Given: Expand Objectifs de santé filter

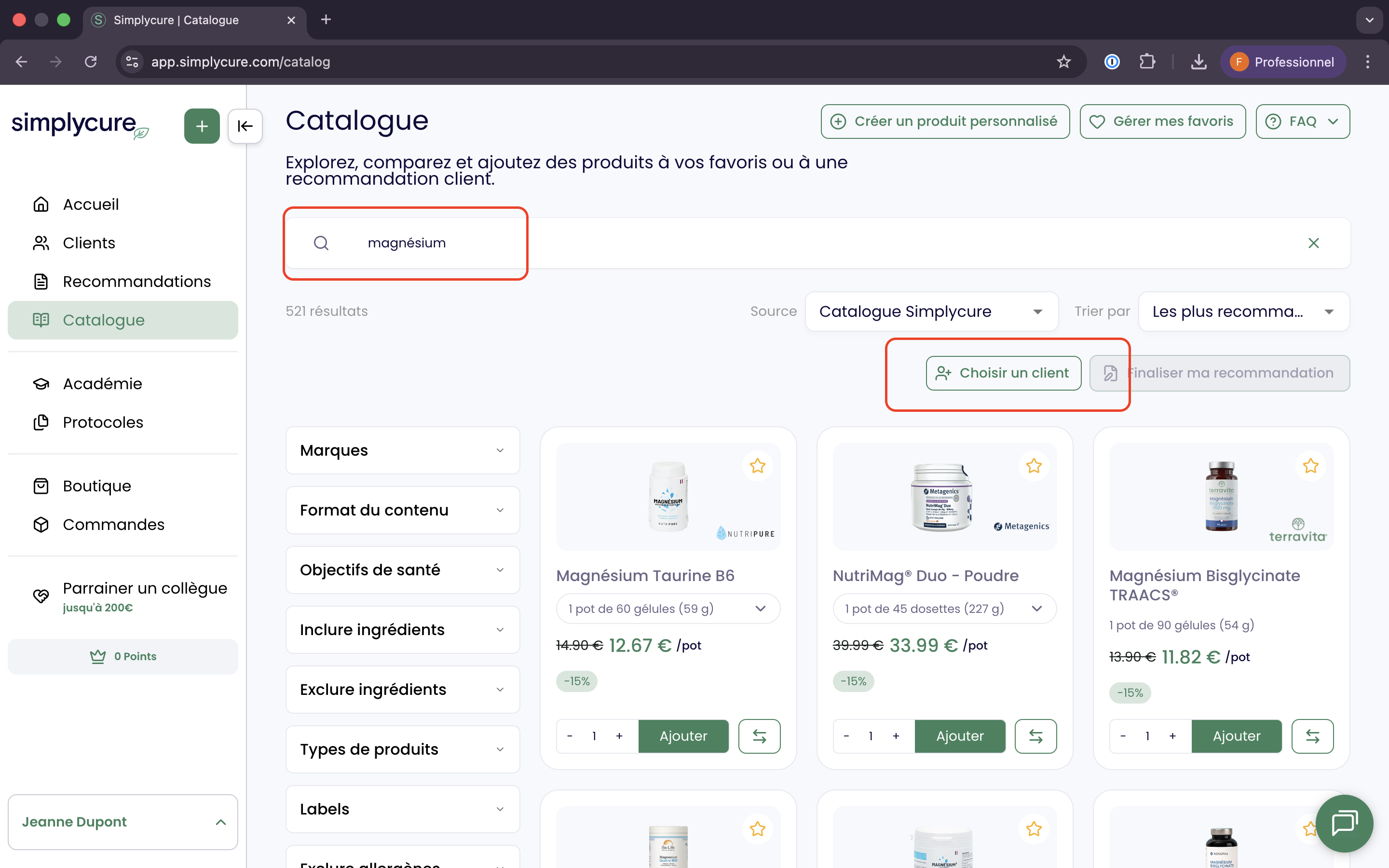Looking at the screenshot, I should pos(402,570).
